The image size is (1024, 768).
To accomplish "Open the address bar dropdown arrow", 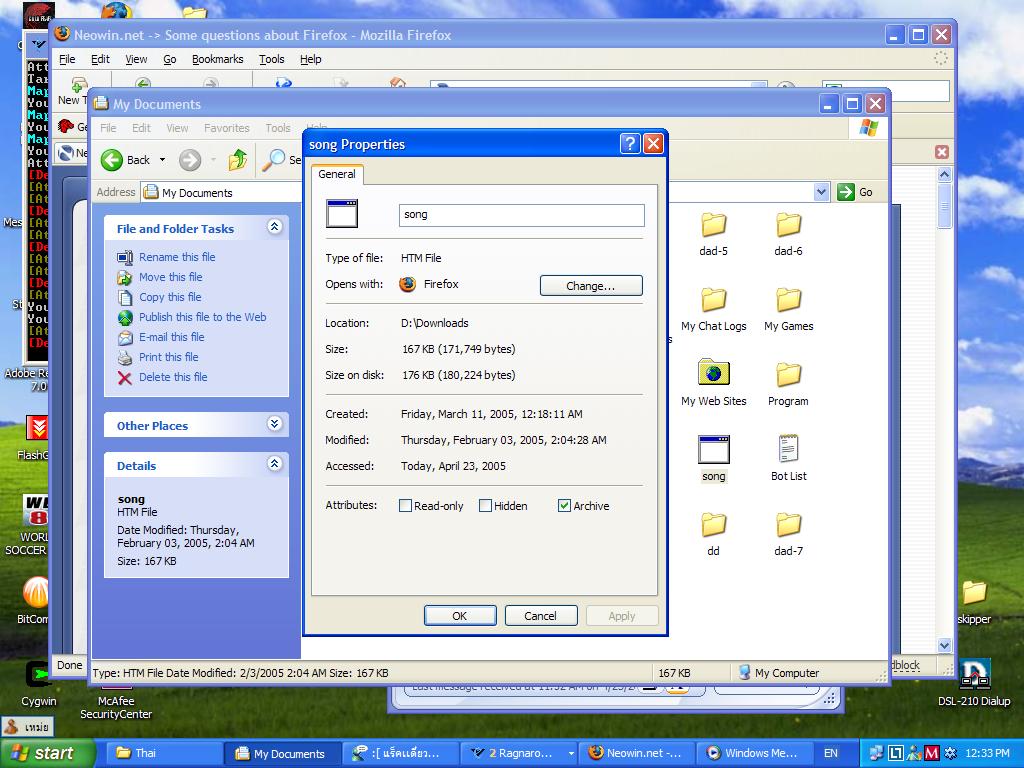I will coord(820,192).
